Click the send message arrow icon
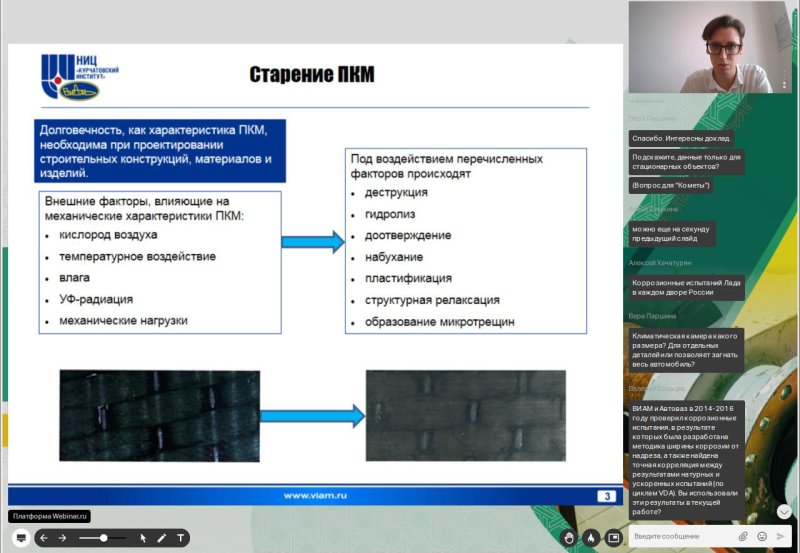This screenshot has height=553, width=800. tap(780, 536)
